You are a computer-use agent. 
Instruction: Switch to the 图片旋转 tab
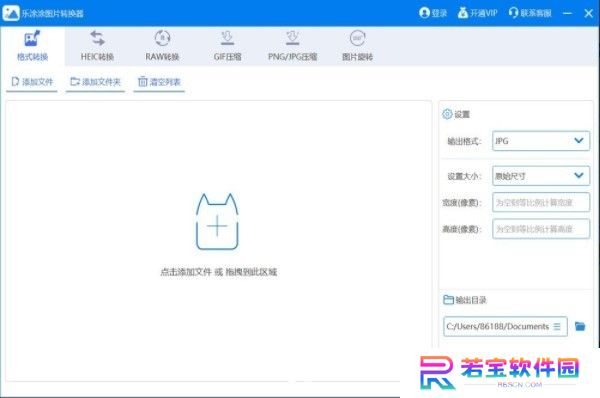click(357, 46)
